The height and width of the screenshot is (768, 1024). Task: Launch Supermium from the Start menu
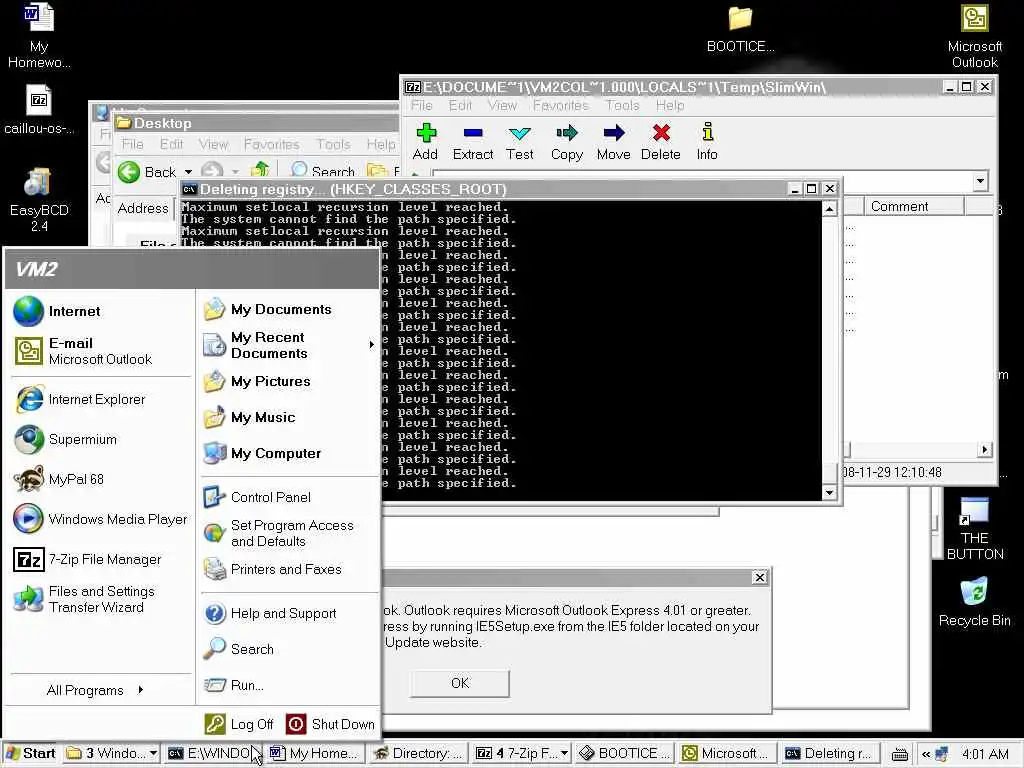[101, 440]
